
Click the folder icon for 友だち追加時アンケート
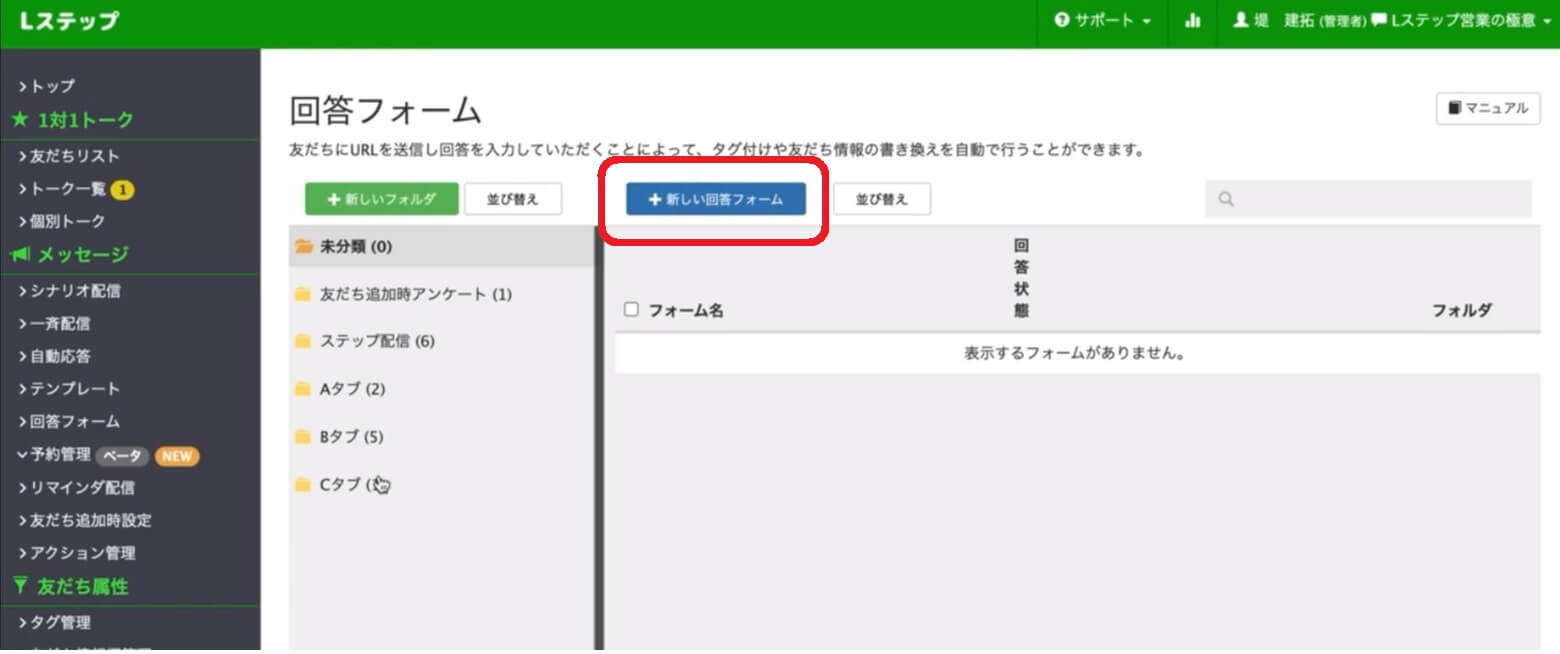[303, 294]
